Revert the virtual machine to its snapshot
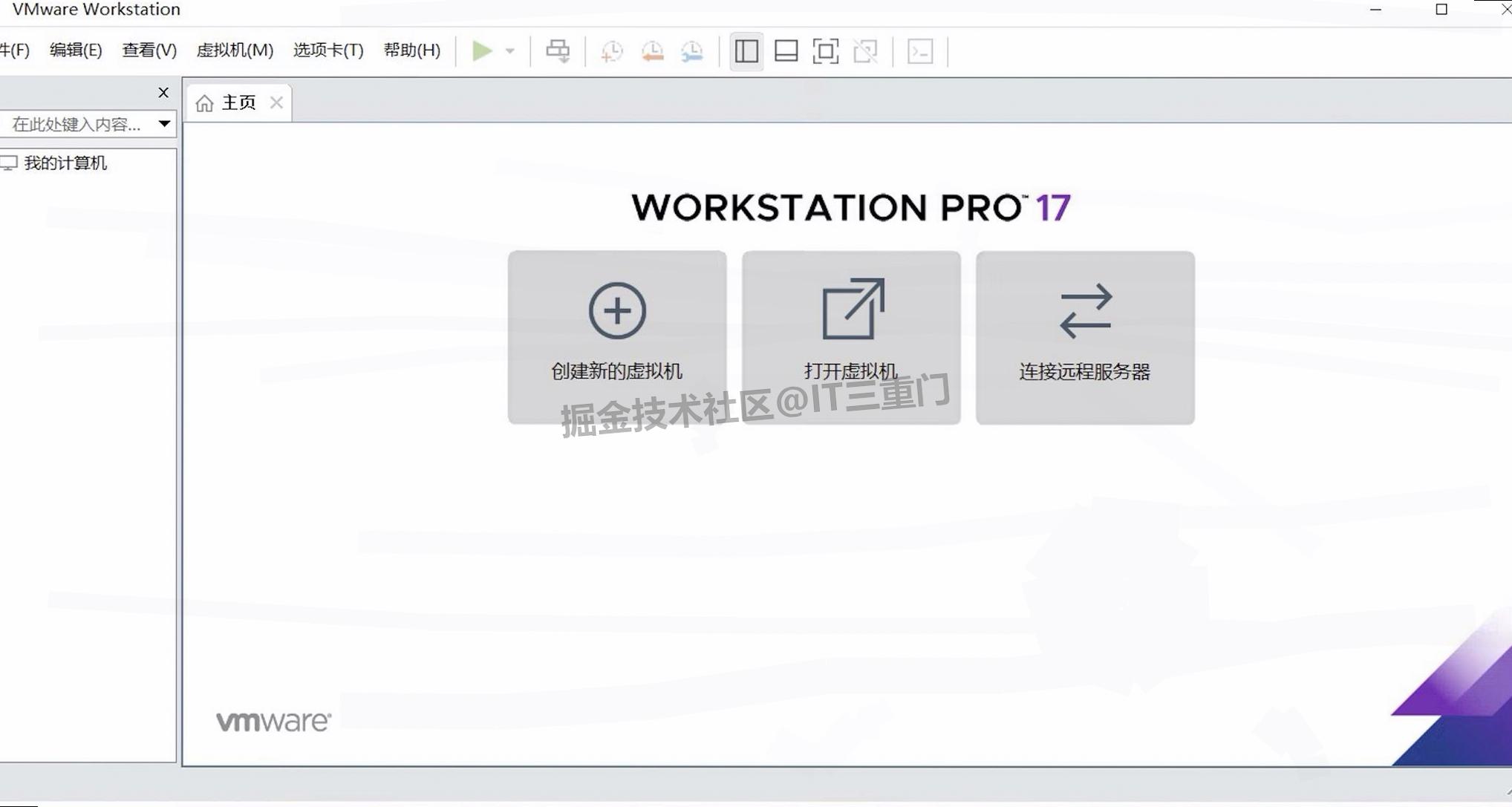Image resolution: width=1512 pixels, height=807 pixels. coord(653,50)
